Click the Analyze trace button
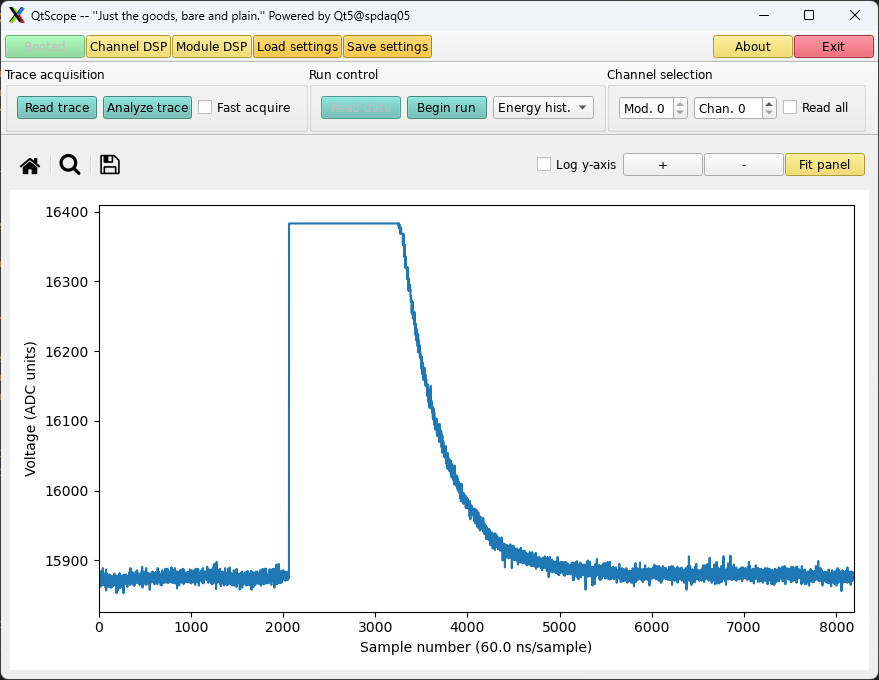Screen dimensions: 879x680 click(x=147, y=108)
